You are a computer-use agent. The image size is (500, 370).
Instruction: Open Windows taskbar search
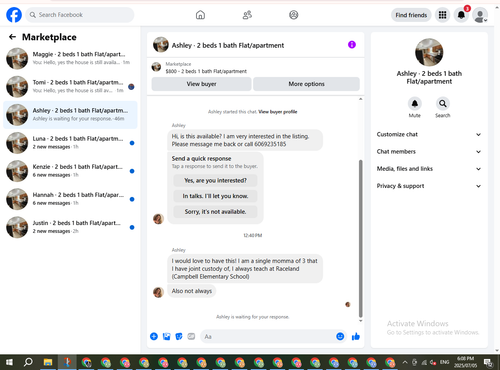coord(28,362)
